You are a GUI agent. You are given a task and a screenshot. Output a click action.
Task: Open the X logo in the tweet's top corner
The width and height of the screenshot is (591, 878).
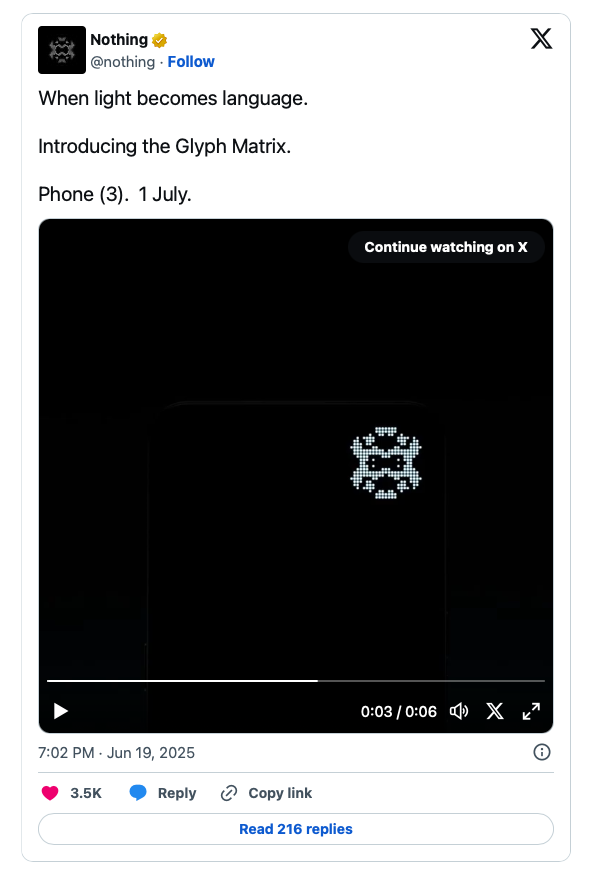pos(541,39)
